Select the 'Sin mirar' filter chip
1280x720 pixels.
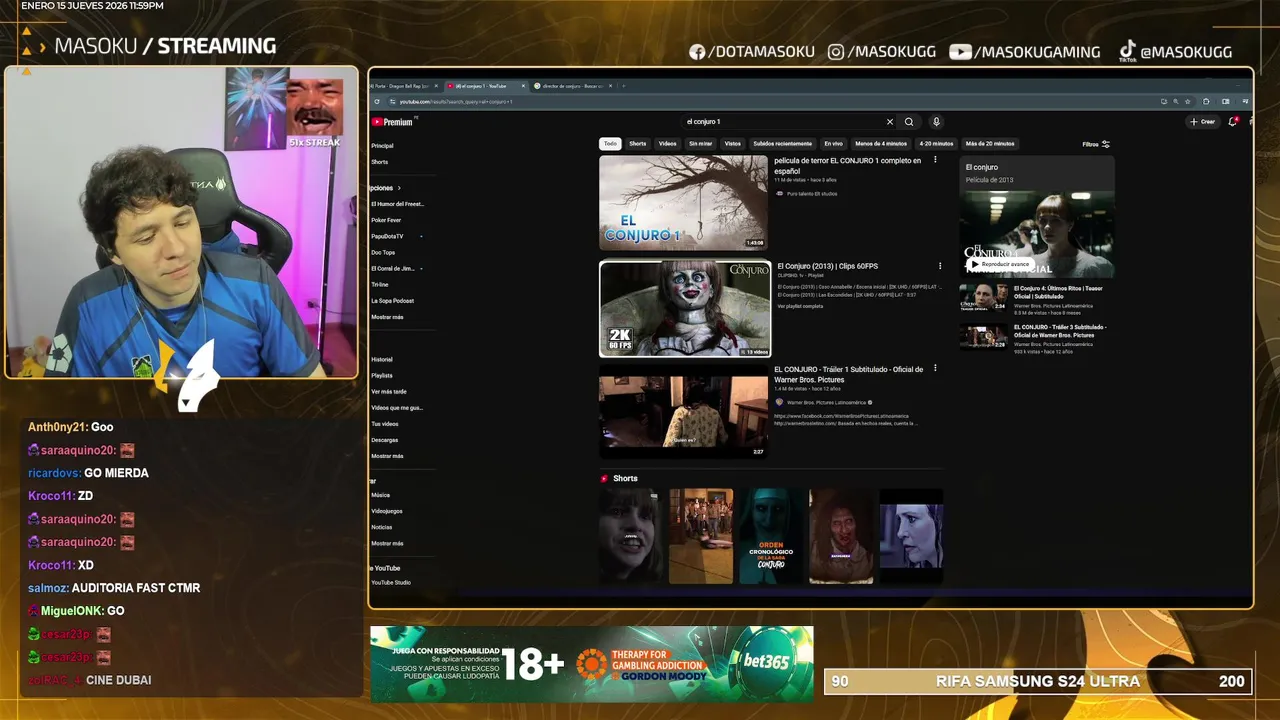700,144
